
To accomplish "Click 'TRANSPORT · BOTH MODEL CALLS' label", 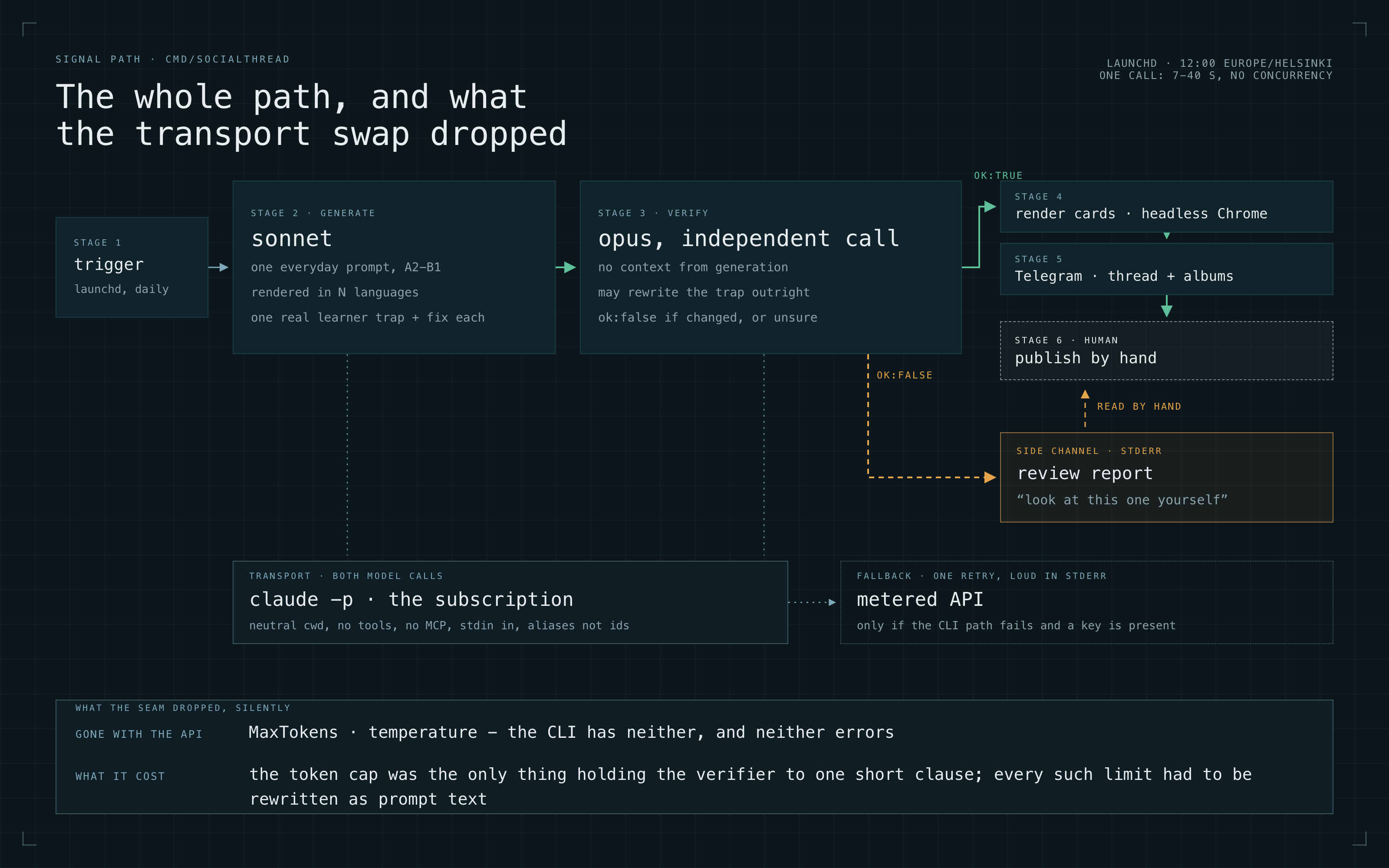I will [346, 576].
